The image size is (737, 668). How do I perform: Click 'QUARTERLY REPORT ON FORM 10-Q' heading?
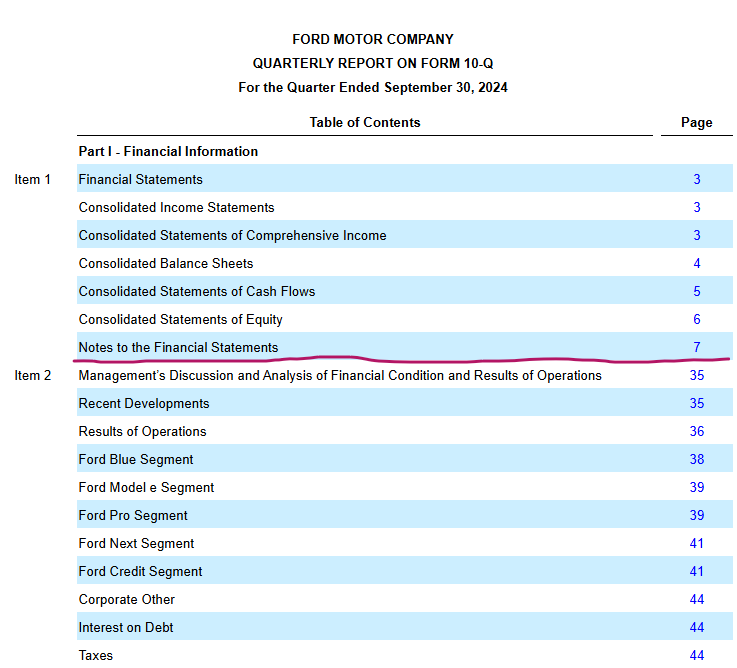click(373, 63)
